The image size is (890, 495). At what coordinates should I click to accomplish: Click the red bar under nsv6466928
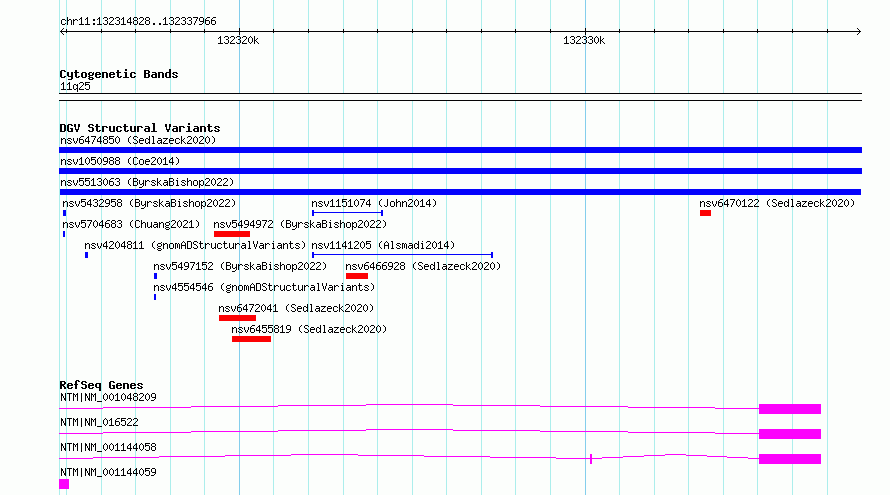click(x=357, y=276)
